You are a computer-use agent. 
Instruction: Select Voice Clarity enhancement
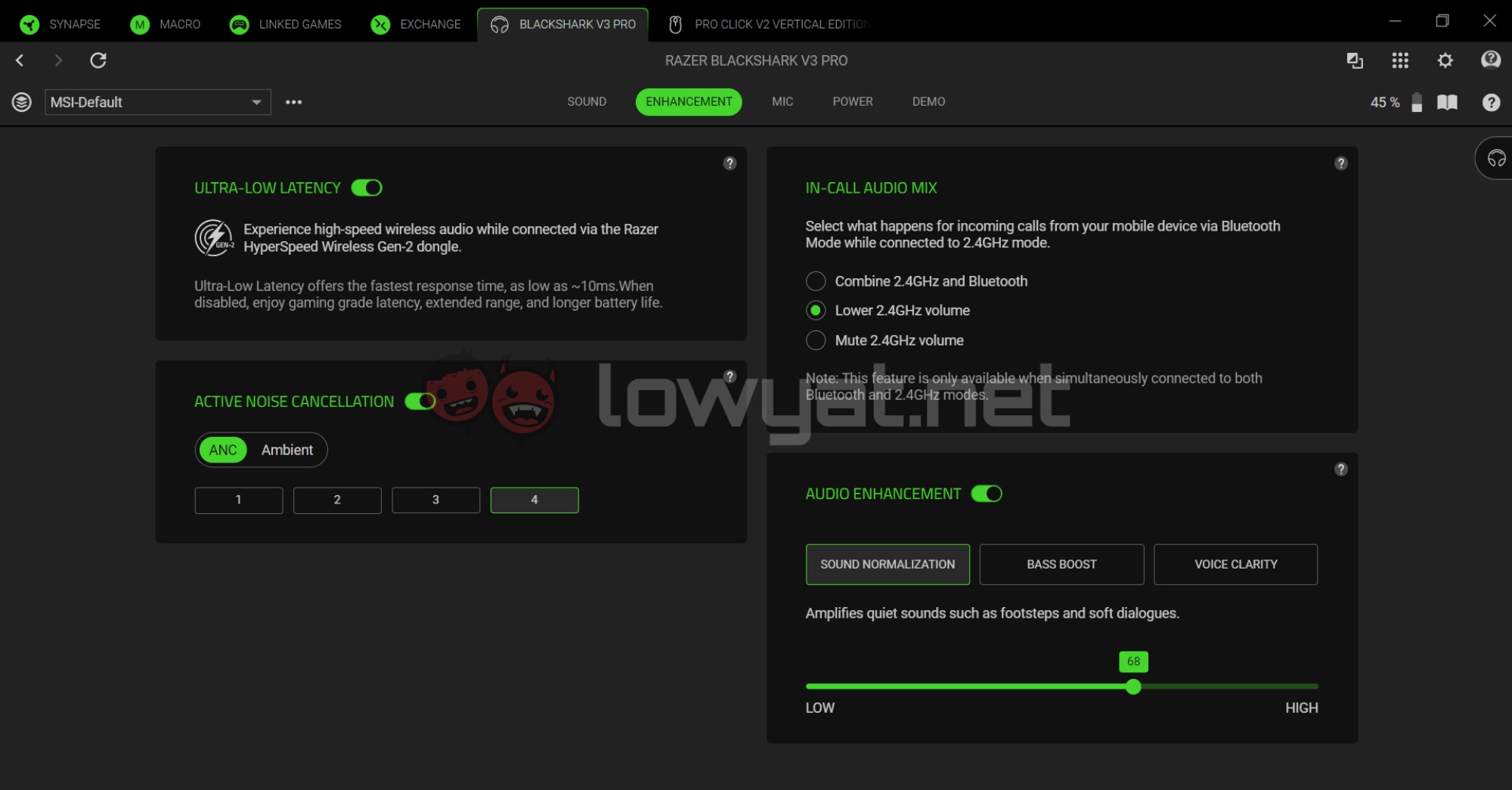click(x=1235, y=565)
